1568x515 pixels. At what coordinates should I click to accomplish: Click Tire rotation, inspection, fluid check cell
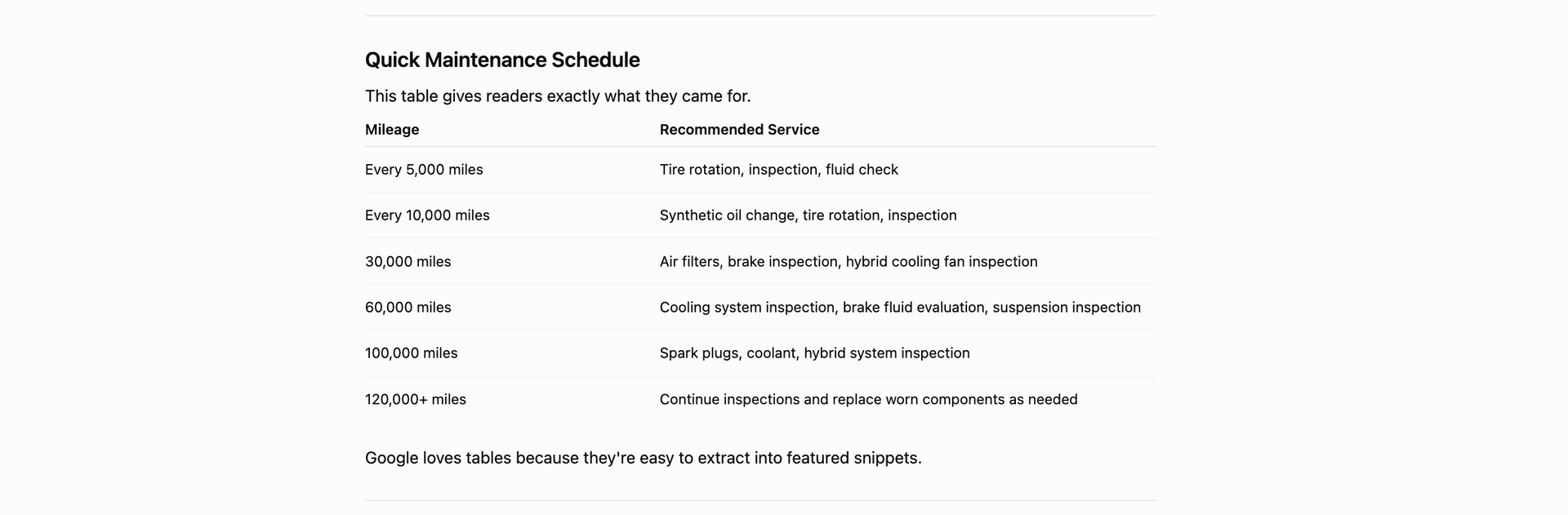(x=778, y=170)
